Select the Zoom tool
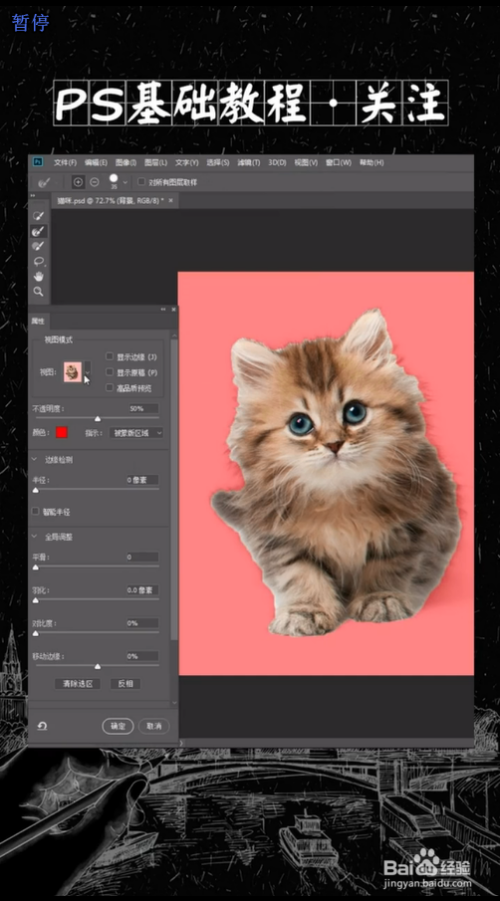This screenshot has width=500, height=901. coord(39,291)
